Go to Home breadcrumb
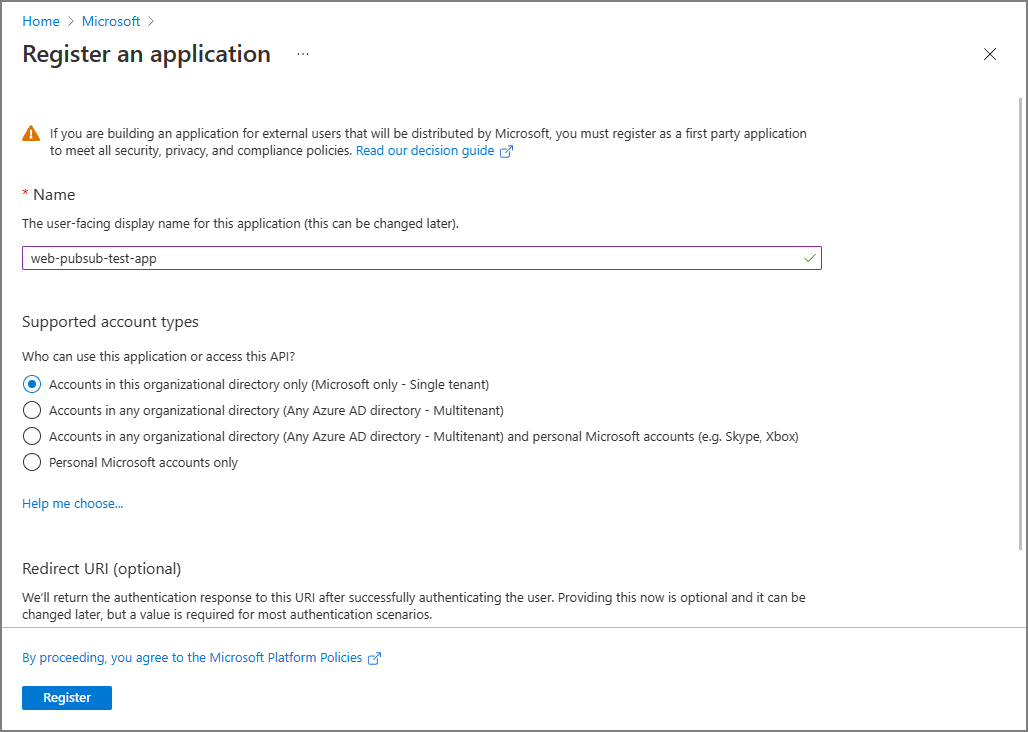The width and height of the screenshot is (1028, 732). (40, 21)
